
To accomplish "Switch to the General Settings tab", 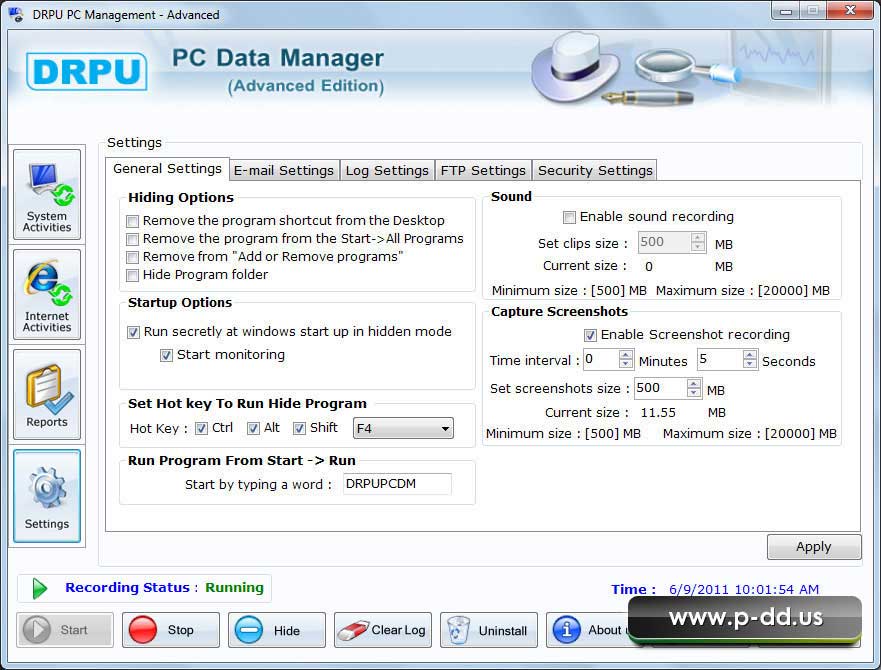I will pyautogui.click(x=167, y=169).
